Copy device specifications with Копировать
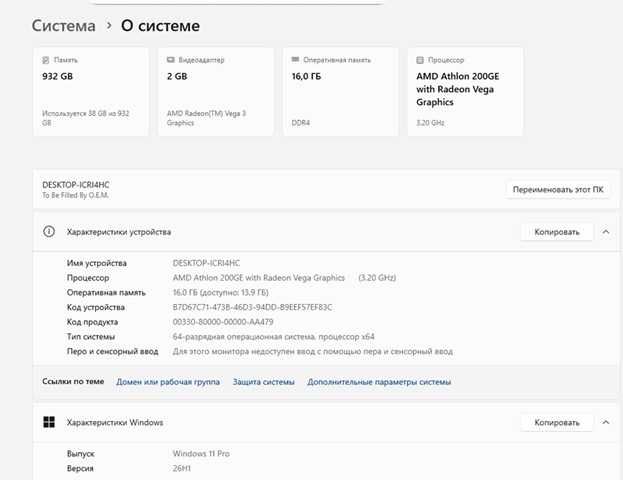 pyautogui.click(x=557, y=232)
